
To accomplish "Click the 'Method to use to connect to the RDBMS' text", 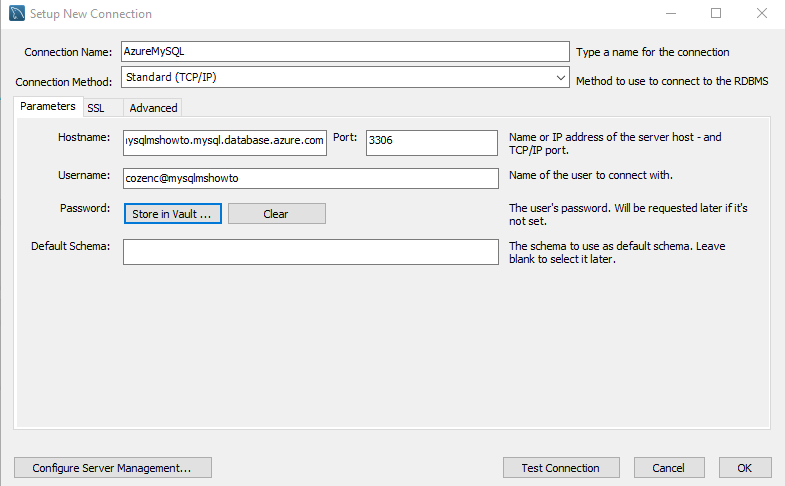I will click(672, 81).
